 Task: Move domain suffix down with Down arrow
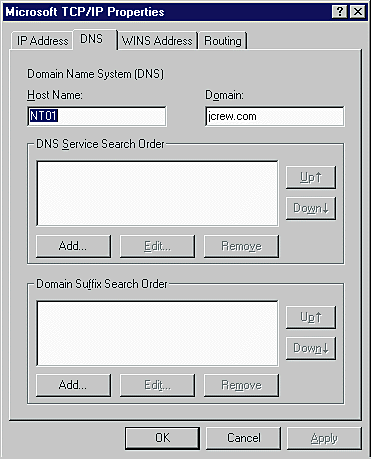[x=311, y=348]
